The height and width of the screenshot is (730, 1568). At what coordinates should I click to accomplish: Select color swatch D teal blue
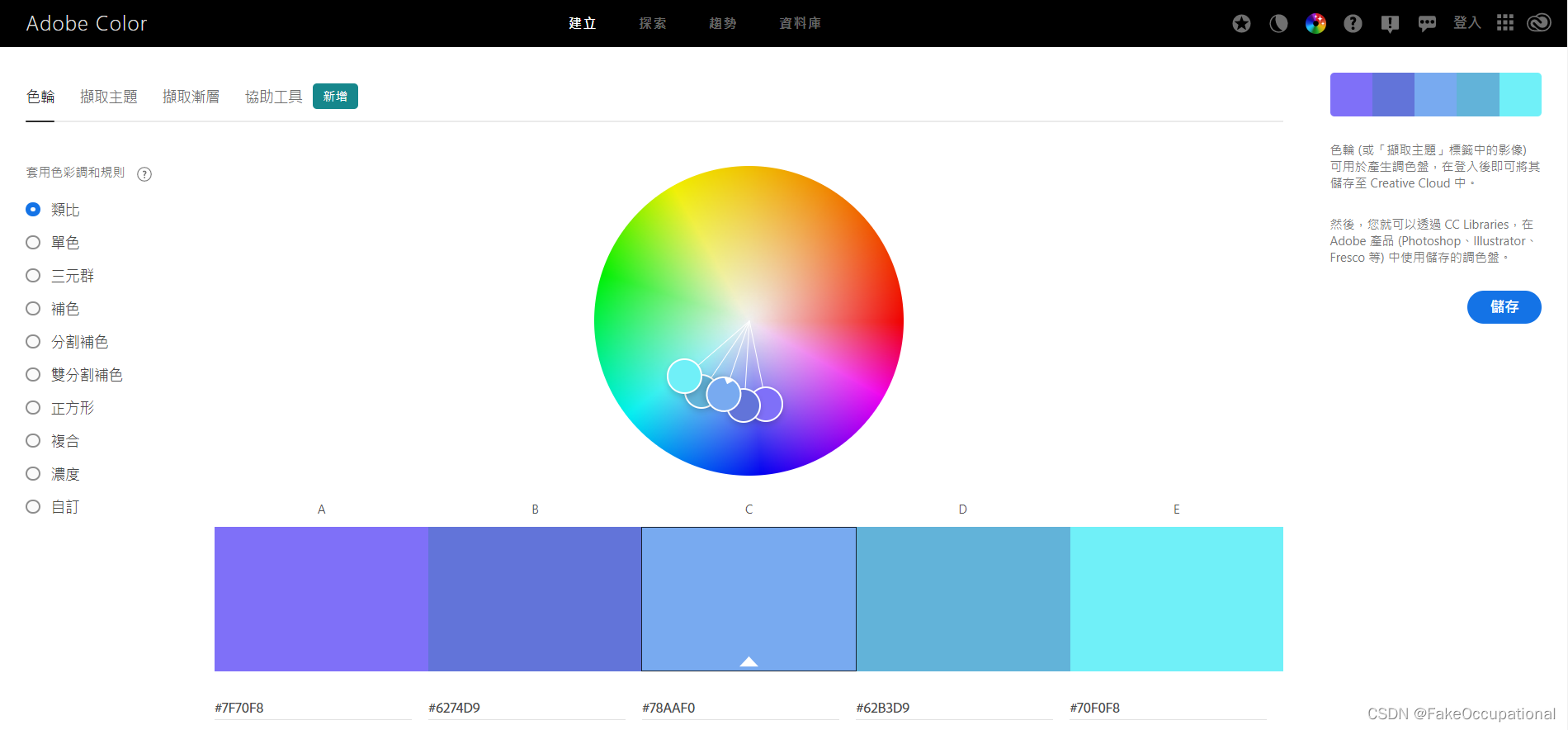click(x=963, y=599)
